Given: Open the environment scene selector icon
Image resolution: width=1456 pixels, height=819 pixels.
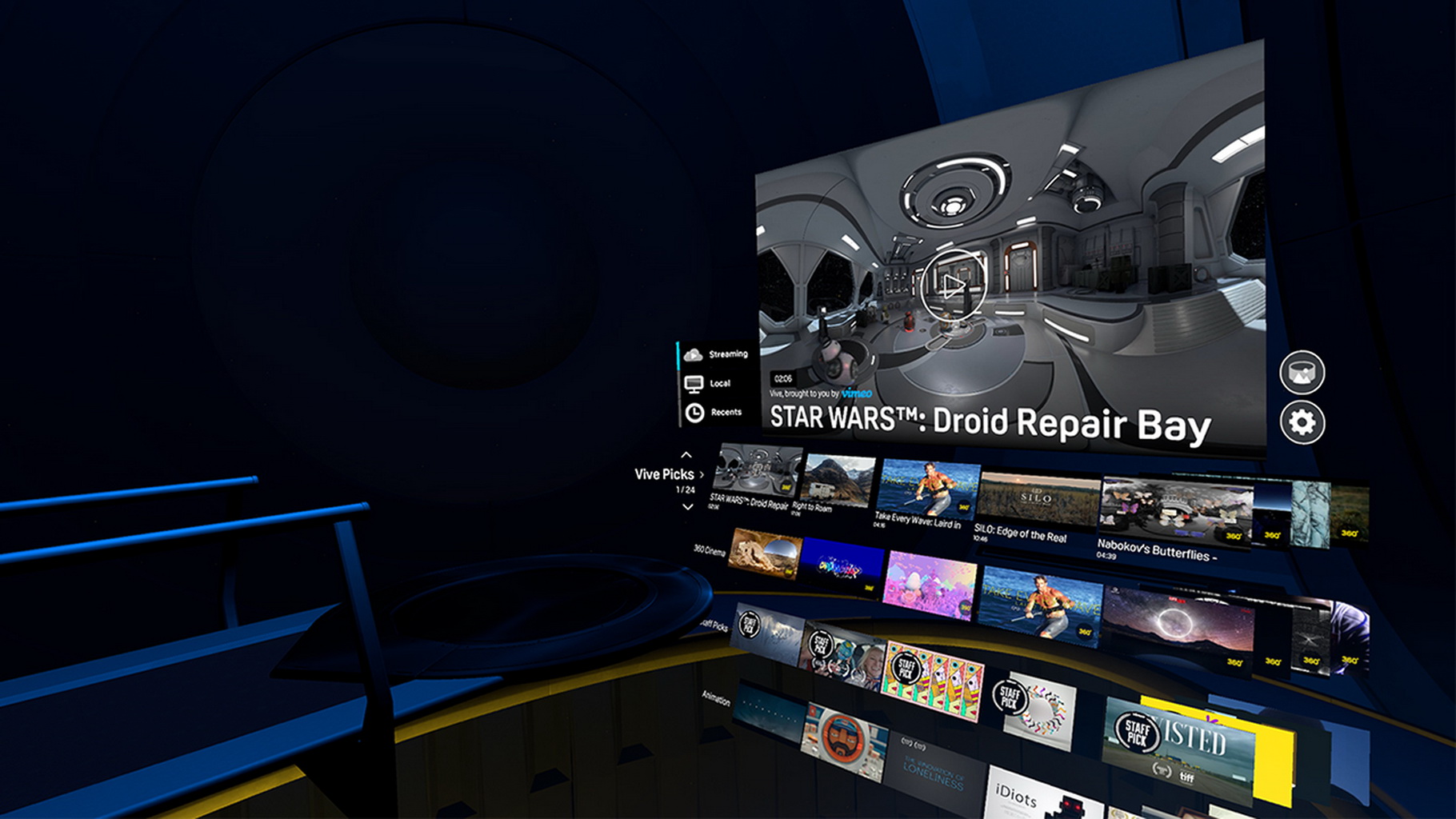Looking at the screenshot, I should pyautogui.click(x=1302, y=372).
